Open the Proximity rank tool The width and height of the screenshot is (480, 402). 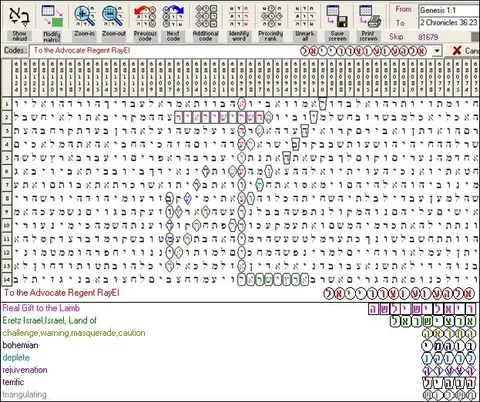point(271,16)
